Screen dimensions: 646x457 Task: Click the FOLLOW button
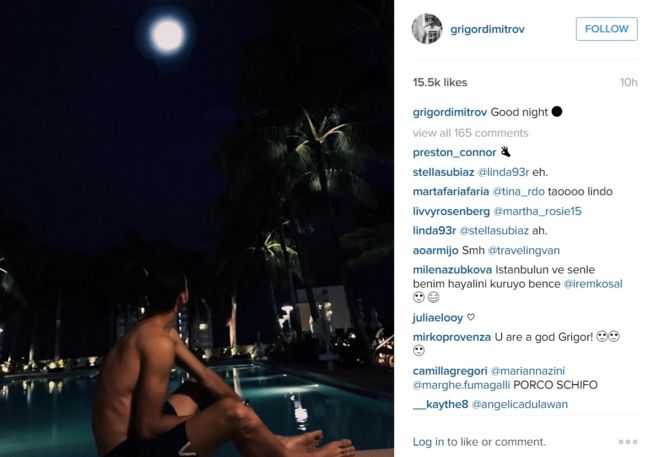click(606, 29)
